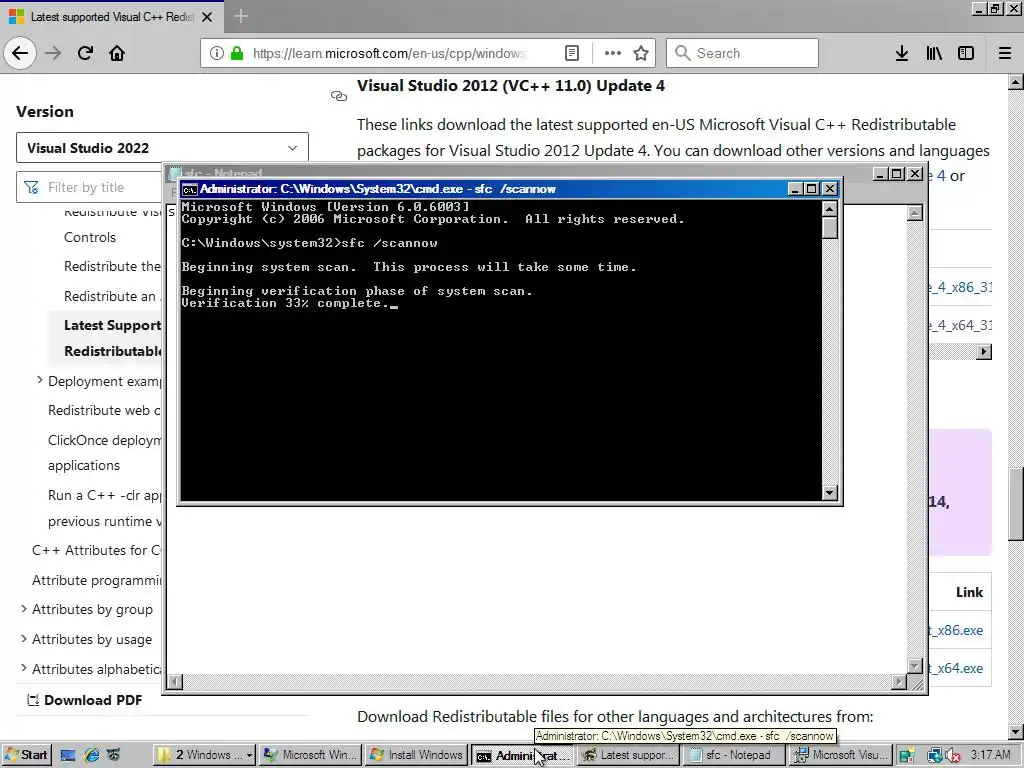Switch to Microsoft Visu... taskbar item

point(841,756)
